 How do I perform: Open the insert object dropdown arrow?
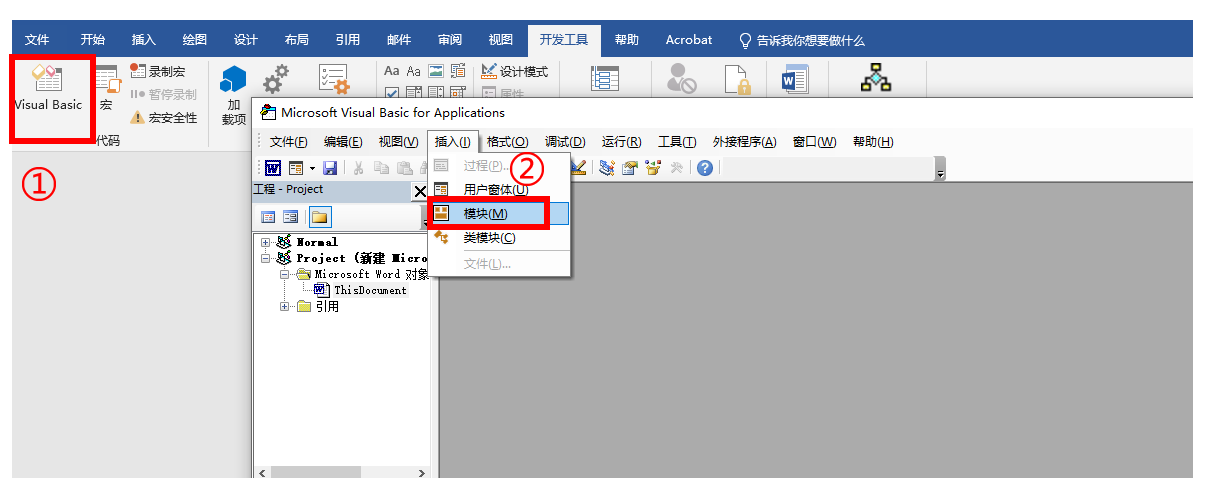click(312, 168)
